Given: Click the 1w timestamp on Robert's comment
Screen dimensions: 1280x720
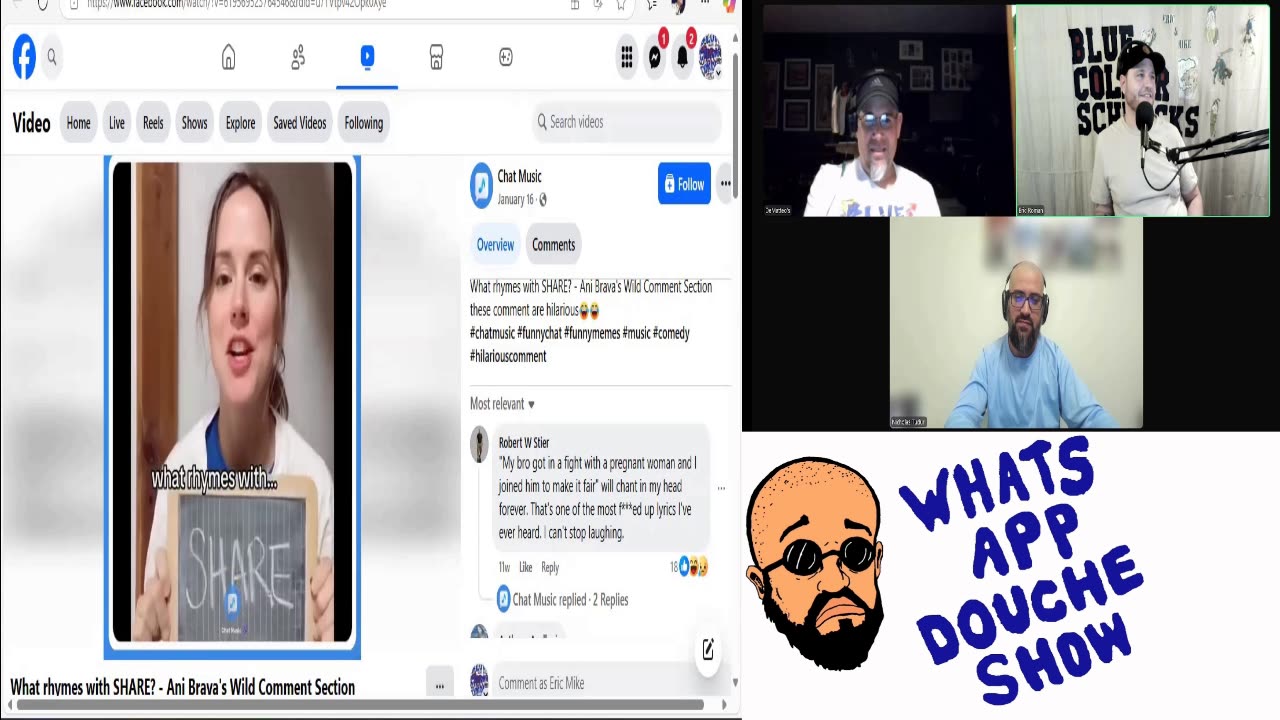Looking at the screenshot, I should [504, 567].
